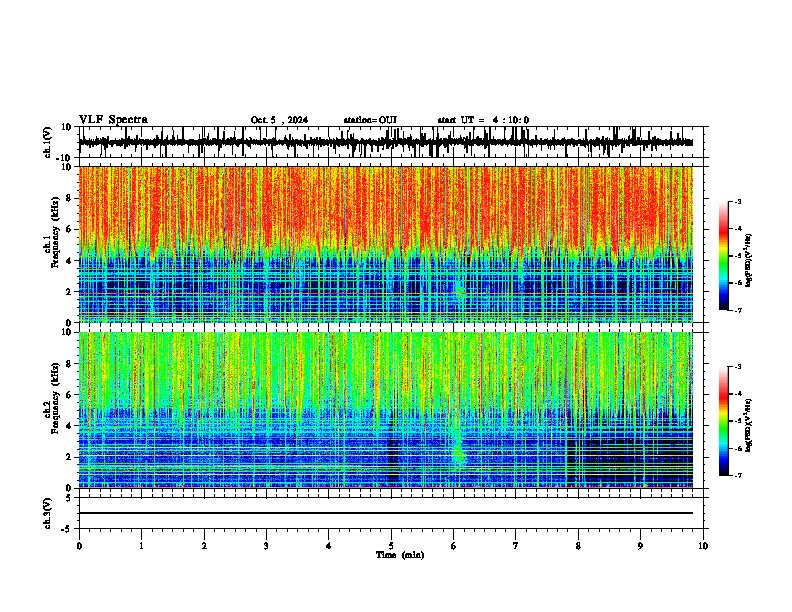Click the ch.1 color scale bar
This screenshot has height=612, width=792.
pyautogui.click(x=724, y=256)
